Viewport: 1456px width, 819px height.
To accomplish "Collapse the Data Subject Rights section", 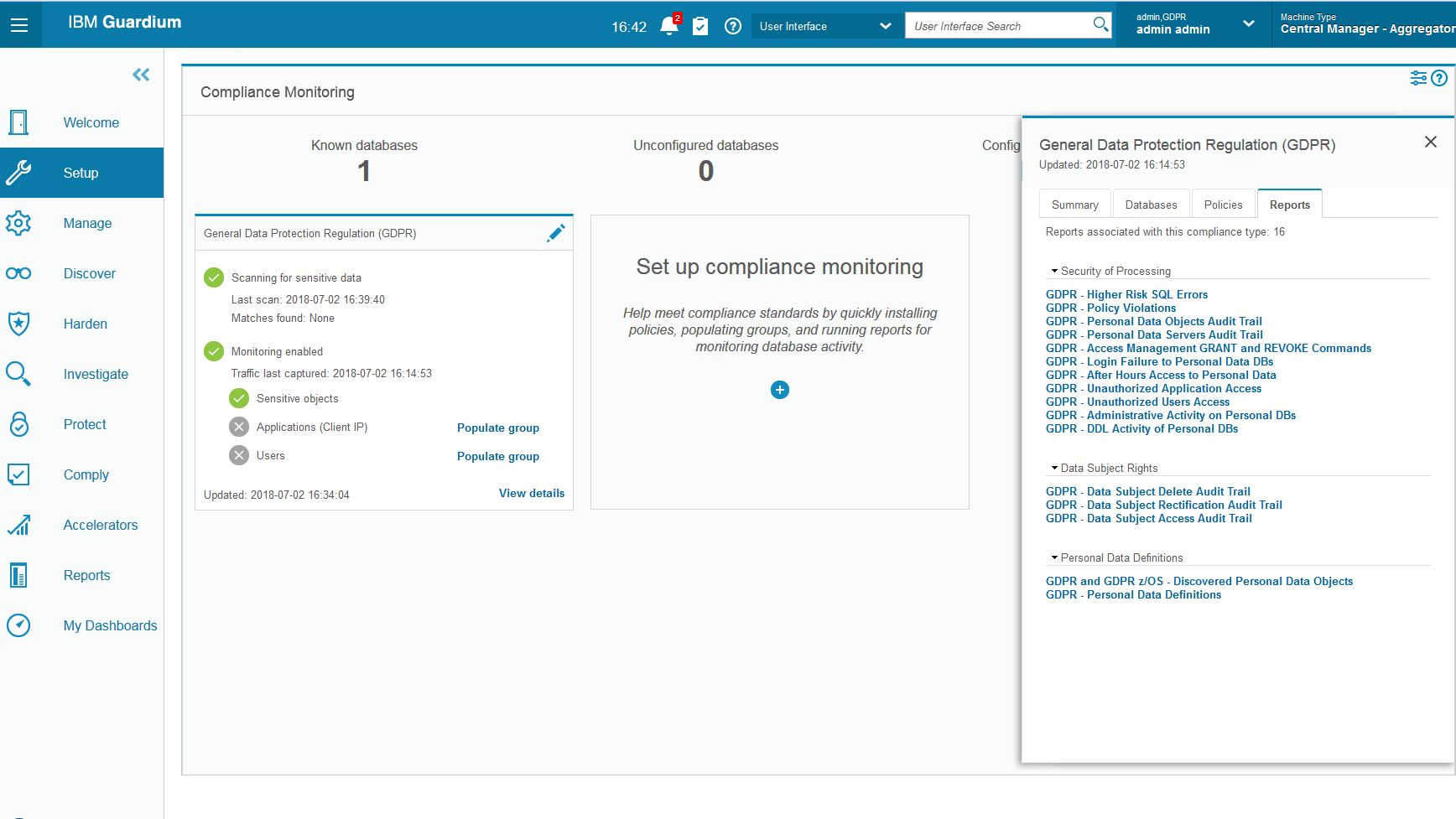I will click(1055, 467).
